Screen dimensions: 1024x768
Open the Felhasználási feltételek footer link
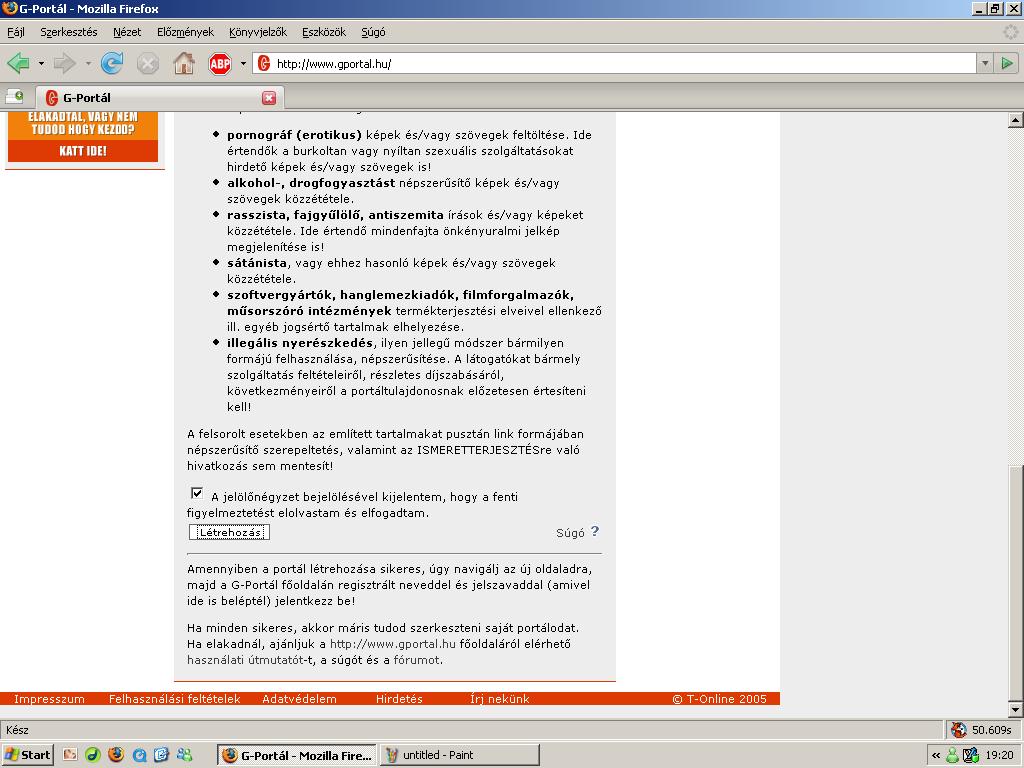click(x=174, y=699)
